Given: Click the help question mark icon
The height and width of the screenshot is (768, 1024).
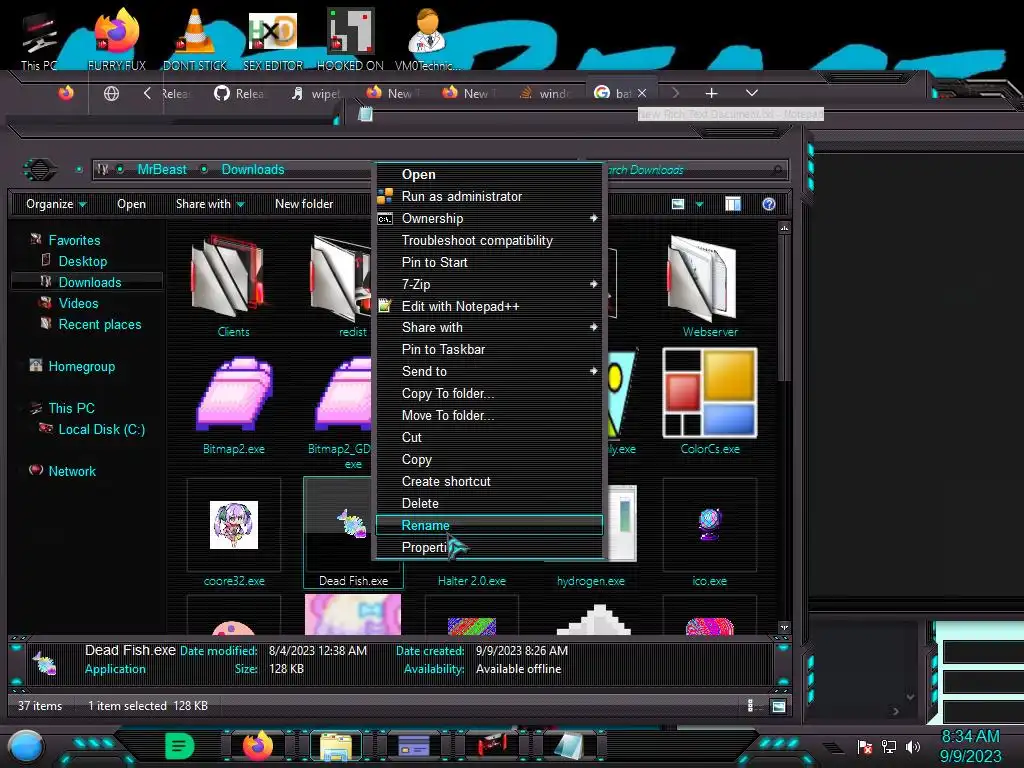Looking at the screenshot, I should point(769,204).
